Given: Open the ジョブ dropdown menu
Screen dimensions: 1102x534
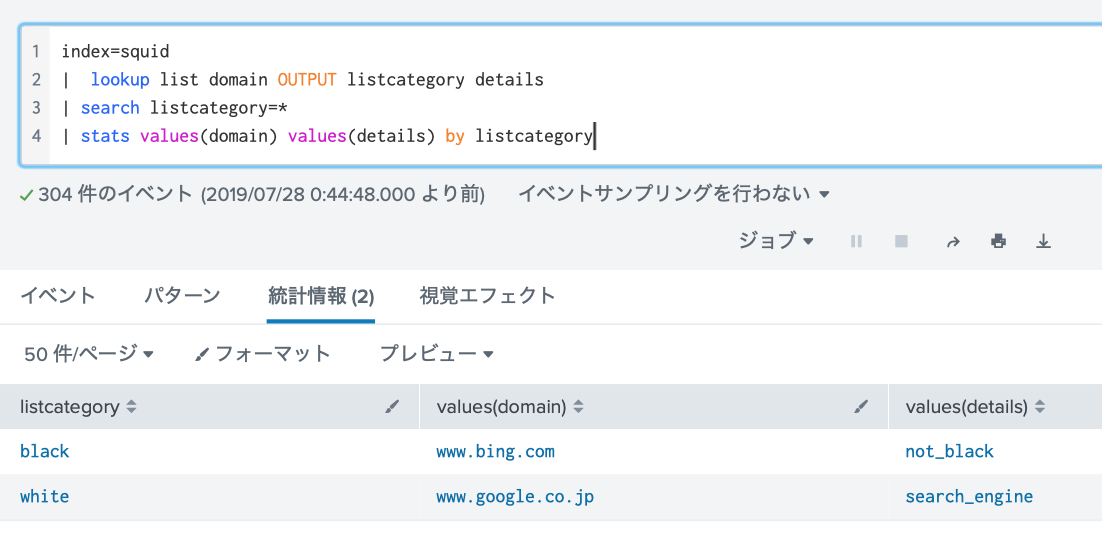Looking at the screenshot, I should coord(775,241).
